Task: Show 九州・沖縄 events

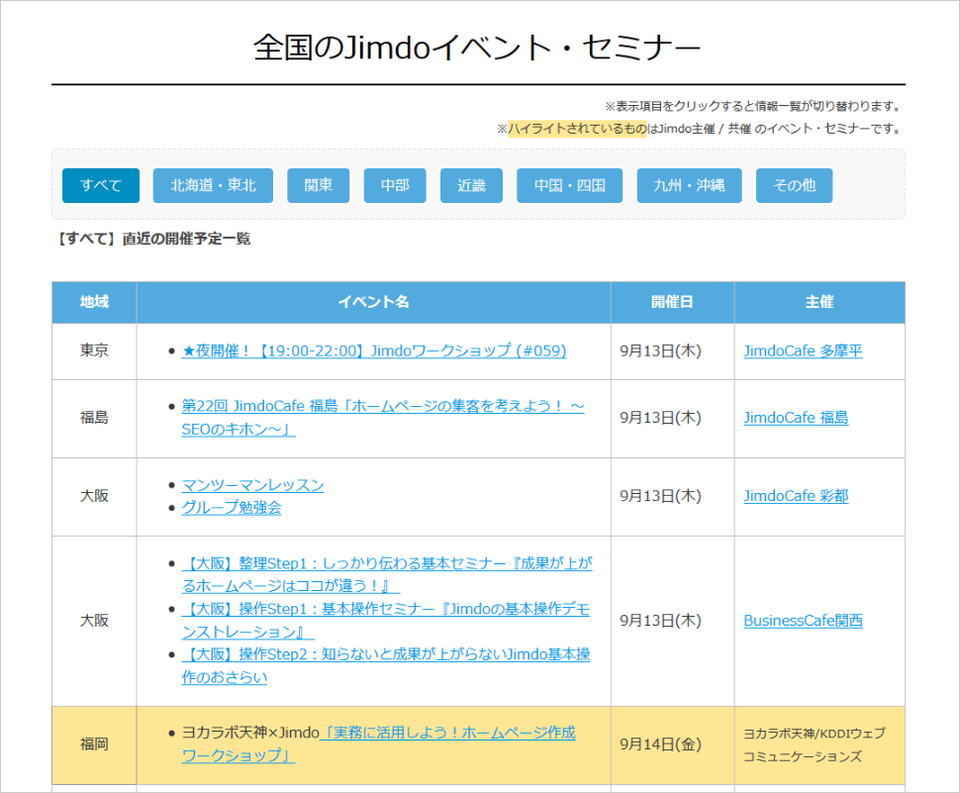Action: click(689, 185)
